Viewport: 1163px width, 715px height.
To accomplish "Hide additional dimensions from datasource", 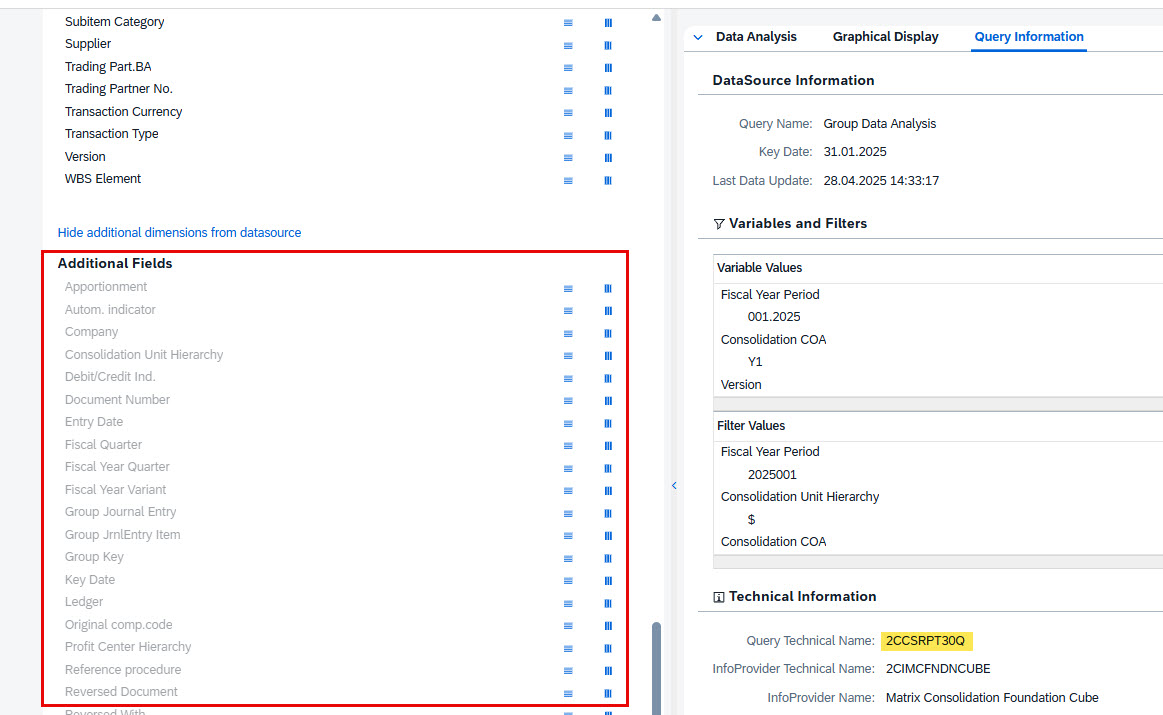I will pos(179,232).
